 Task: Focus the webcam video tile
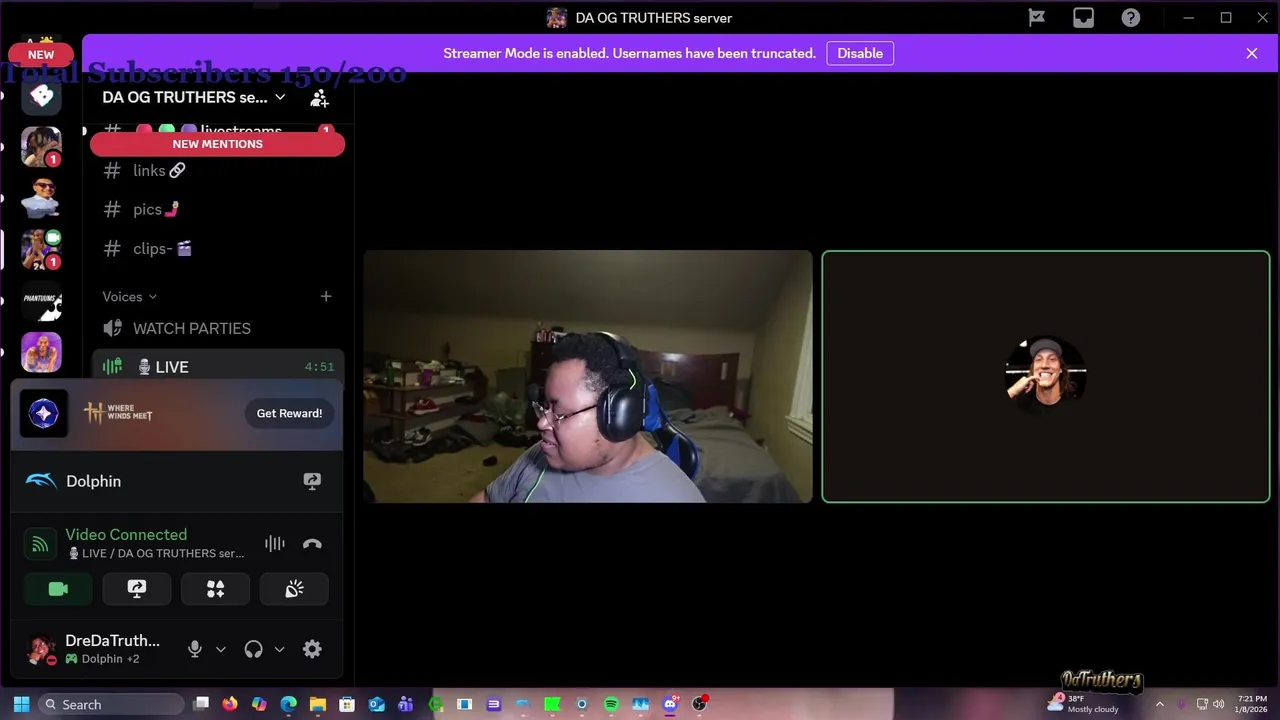588,376
